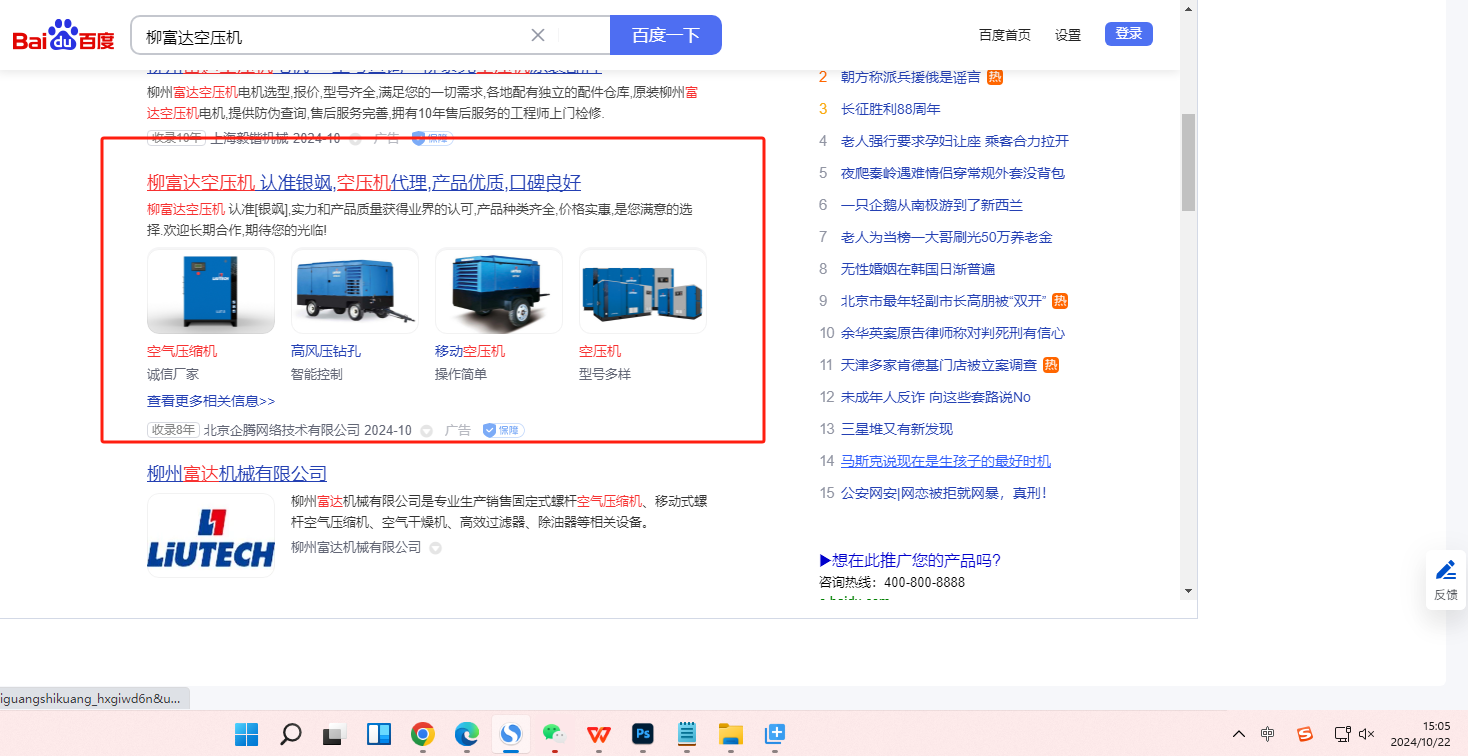This screenshot has height=756, width=1468.
Task: Open hot search 朝方称派兵援俄是谣言
Action: (x=911, y=77)
